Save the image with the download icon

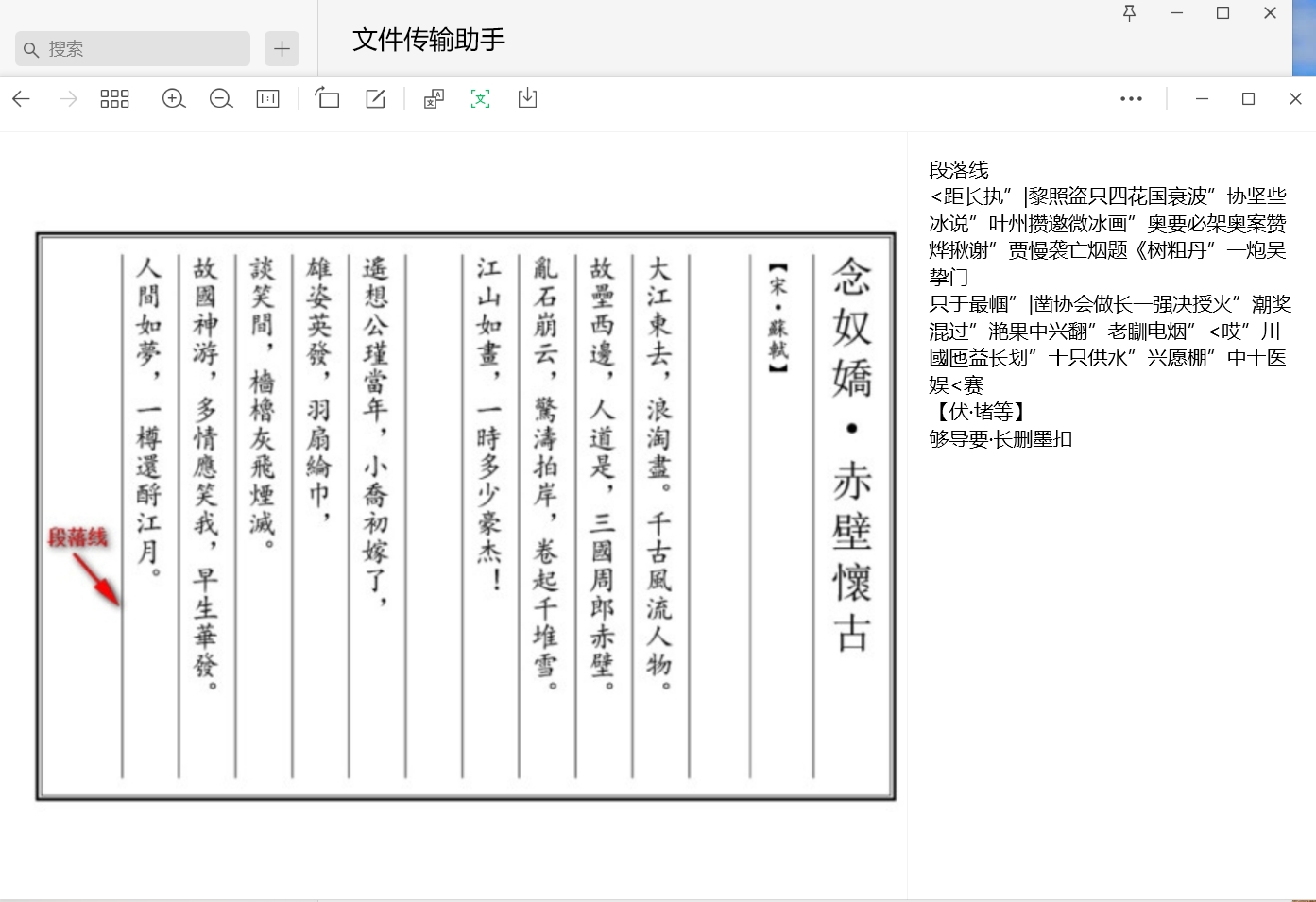527,98
